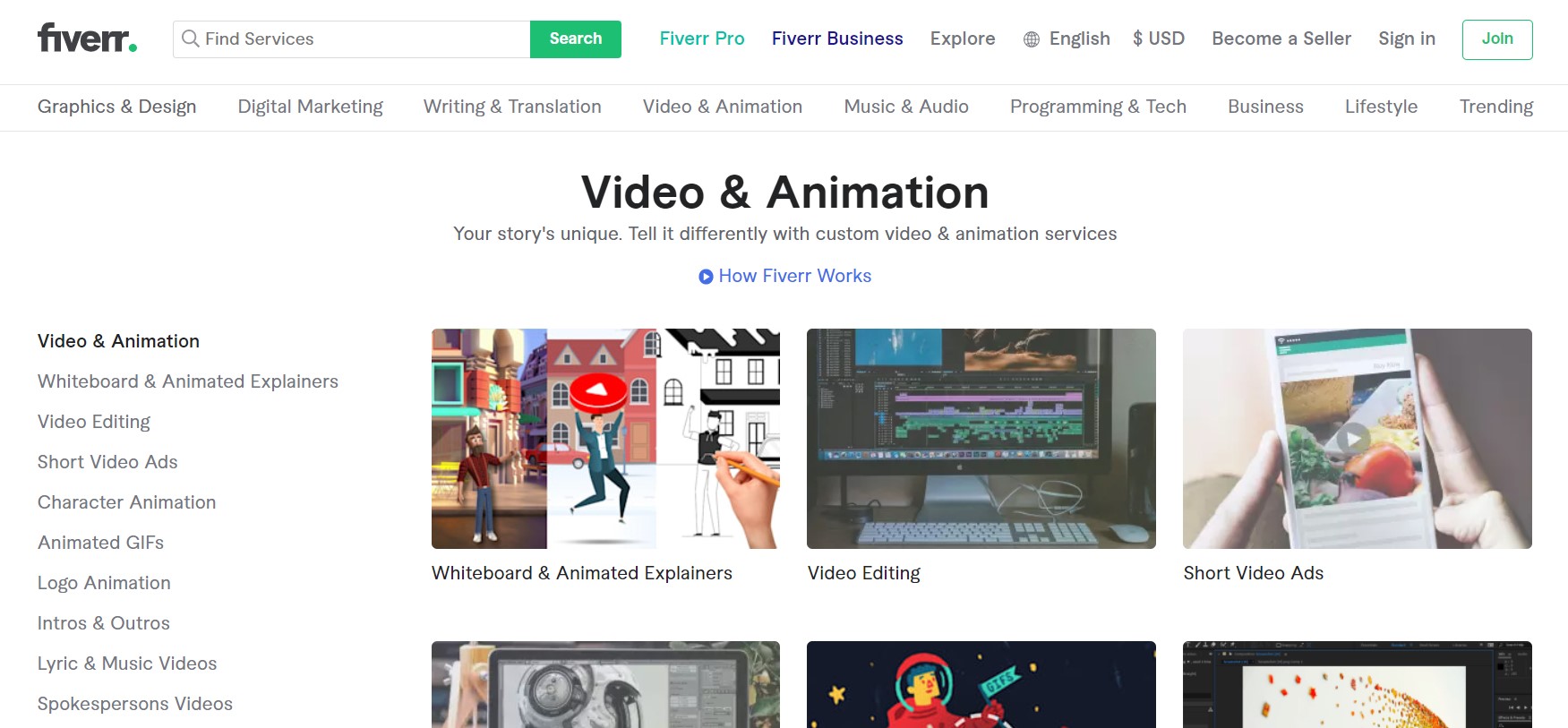The image size is (1568, 728).
Task: Open Programming & Tech category
Action: pos(1098,107)
